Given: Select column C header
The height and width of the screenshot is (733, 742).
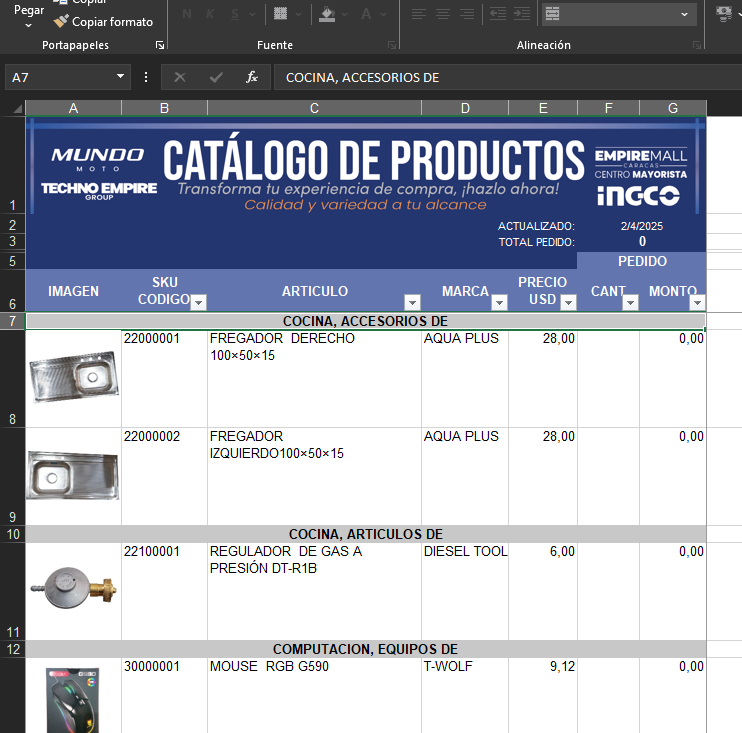Looking at the screenshot, I should coord(314,108).
